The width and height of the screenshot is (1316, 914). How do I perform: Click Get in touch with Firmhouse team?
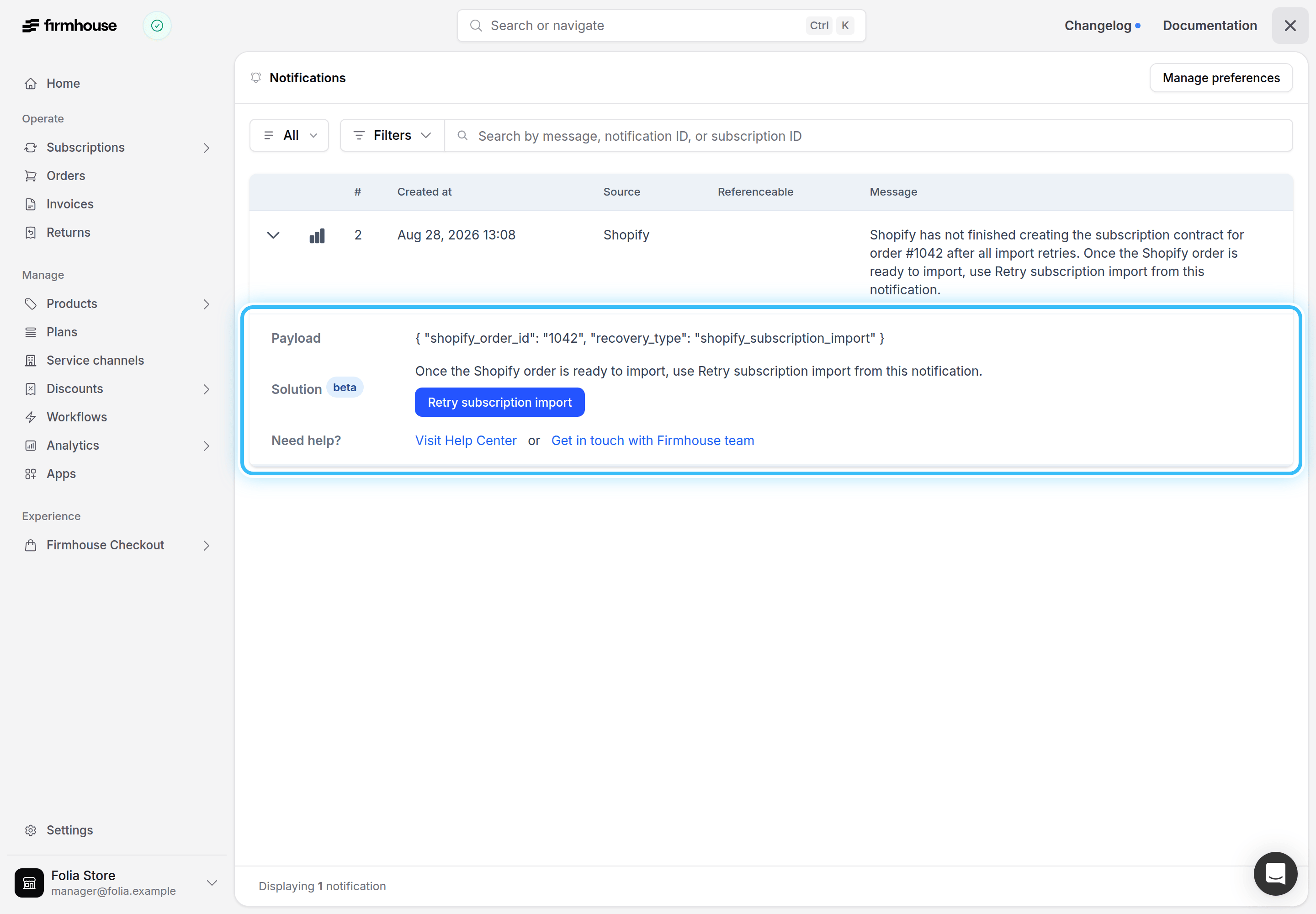(x=652, y=441)
